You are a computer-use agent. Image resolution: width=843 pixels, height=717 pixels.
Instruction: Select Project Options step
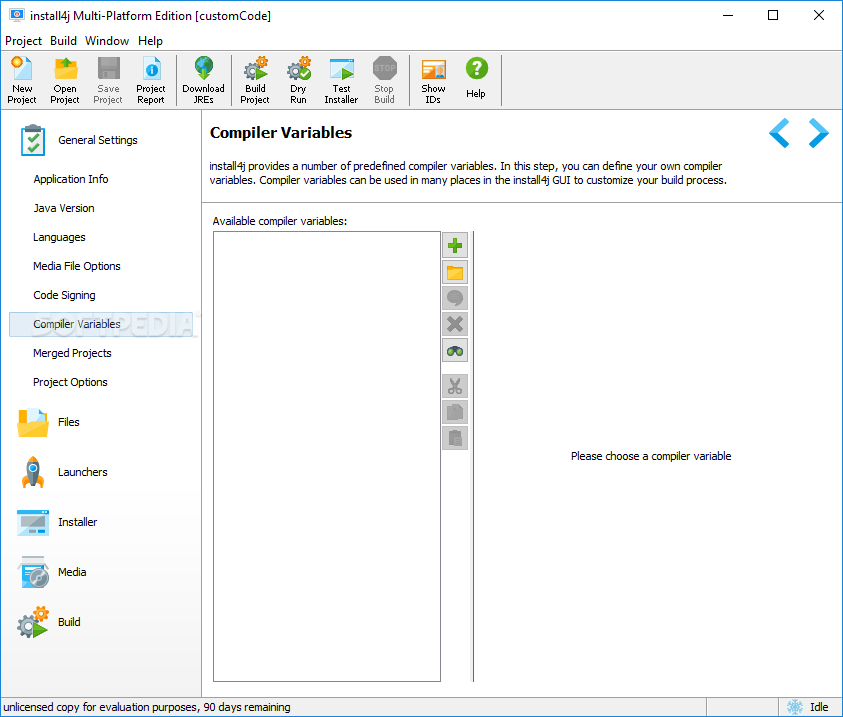click(70, 382)
